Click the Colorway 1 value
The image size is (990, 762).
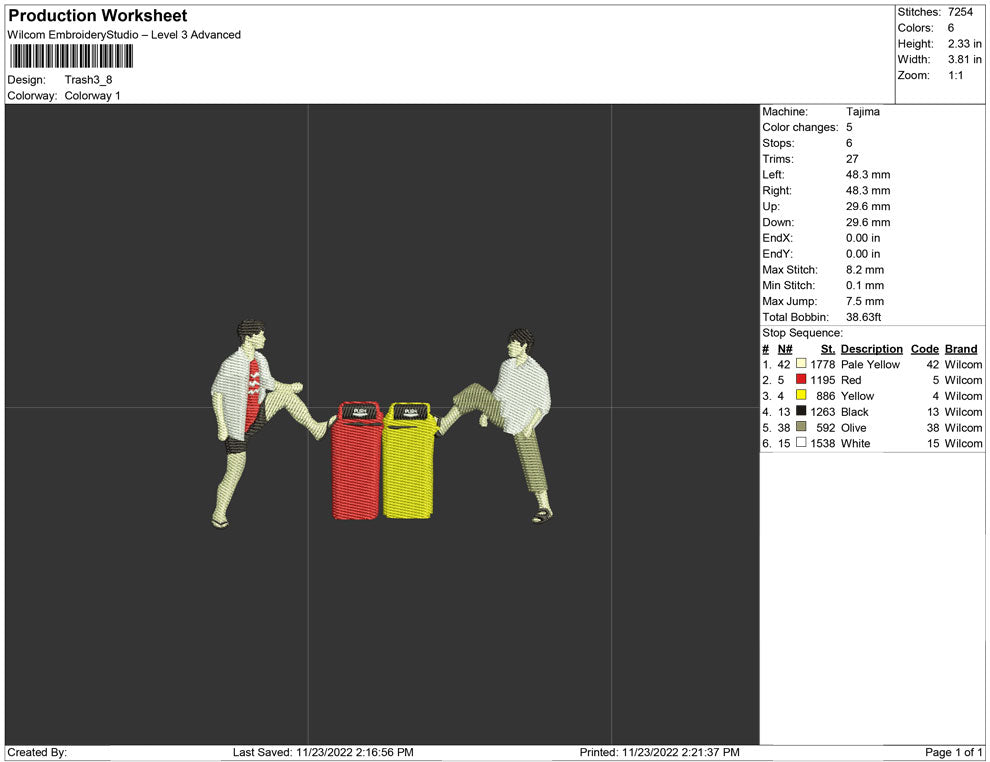click(92, 95)
